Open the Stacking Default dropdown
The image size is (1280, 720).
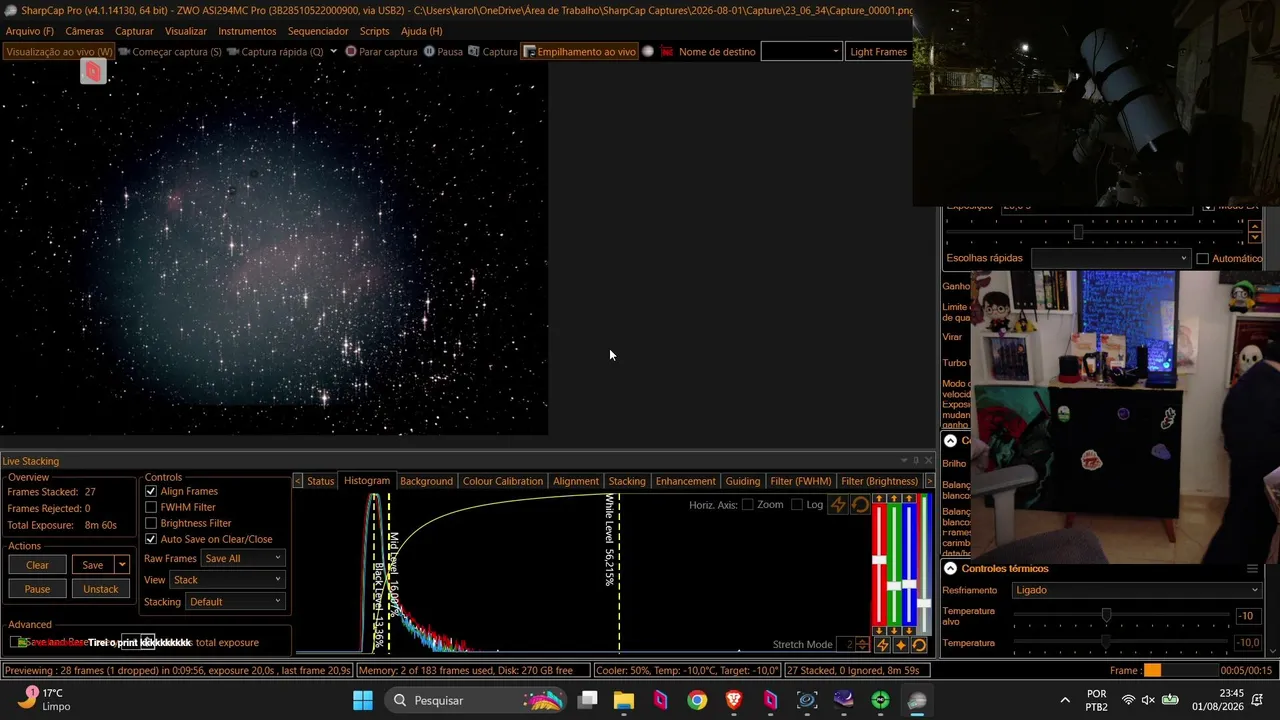pos(236,602)
